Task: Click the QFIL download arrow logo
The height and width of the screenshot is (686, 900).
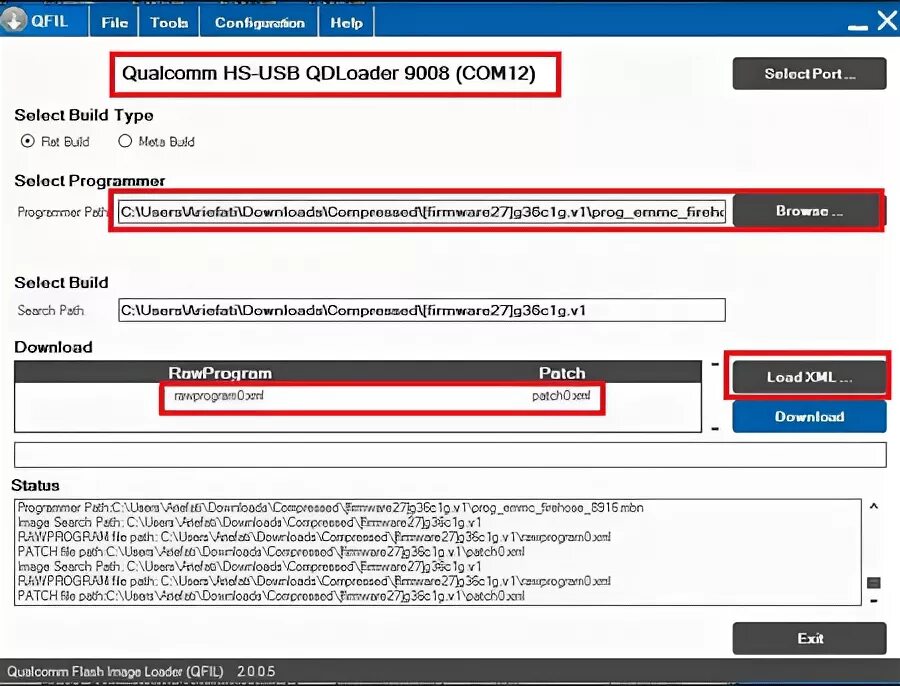Action: click(13, 20)
